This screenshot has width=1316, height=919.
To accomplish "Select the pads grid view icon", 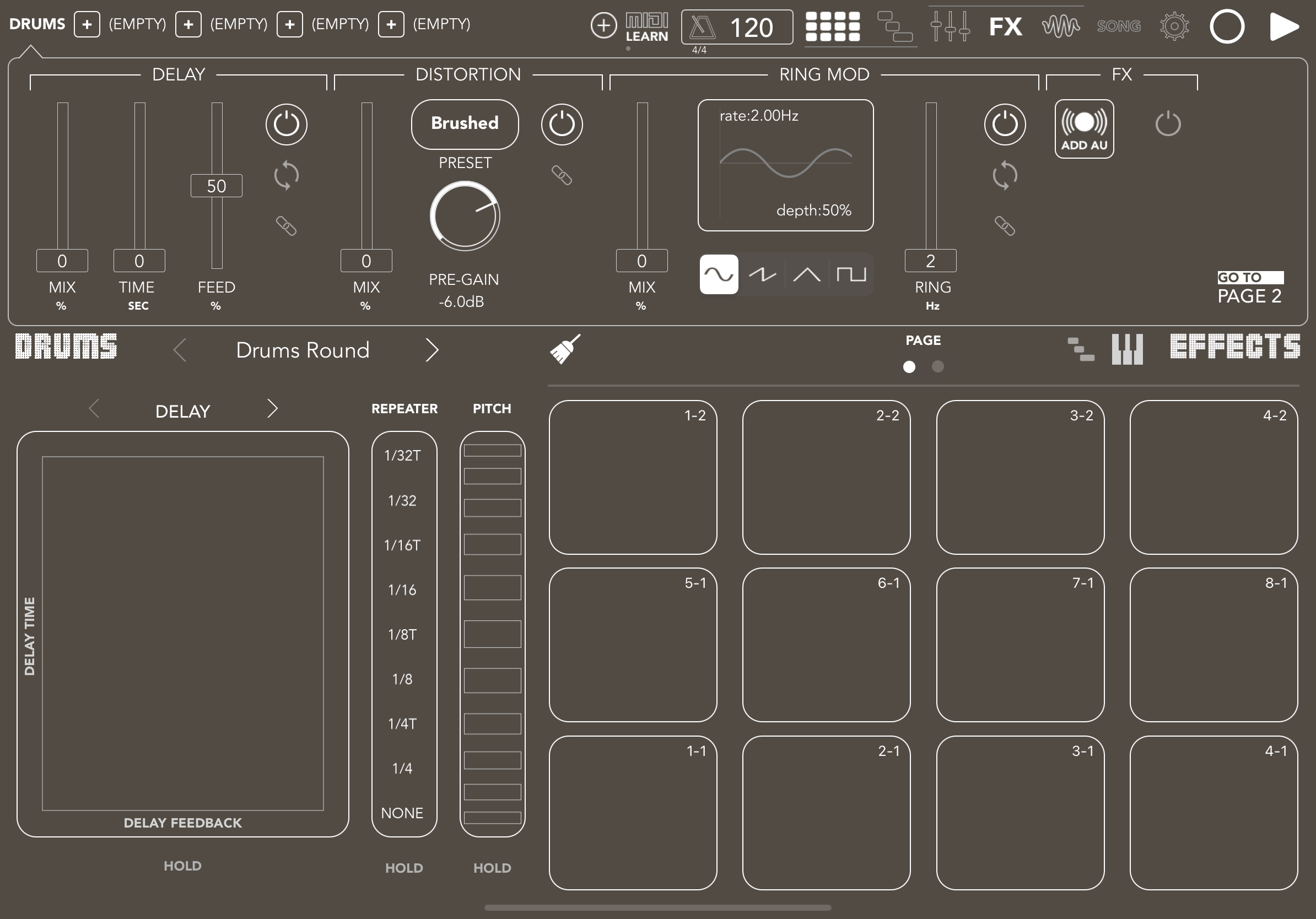I will pos(832,26).
